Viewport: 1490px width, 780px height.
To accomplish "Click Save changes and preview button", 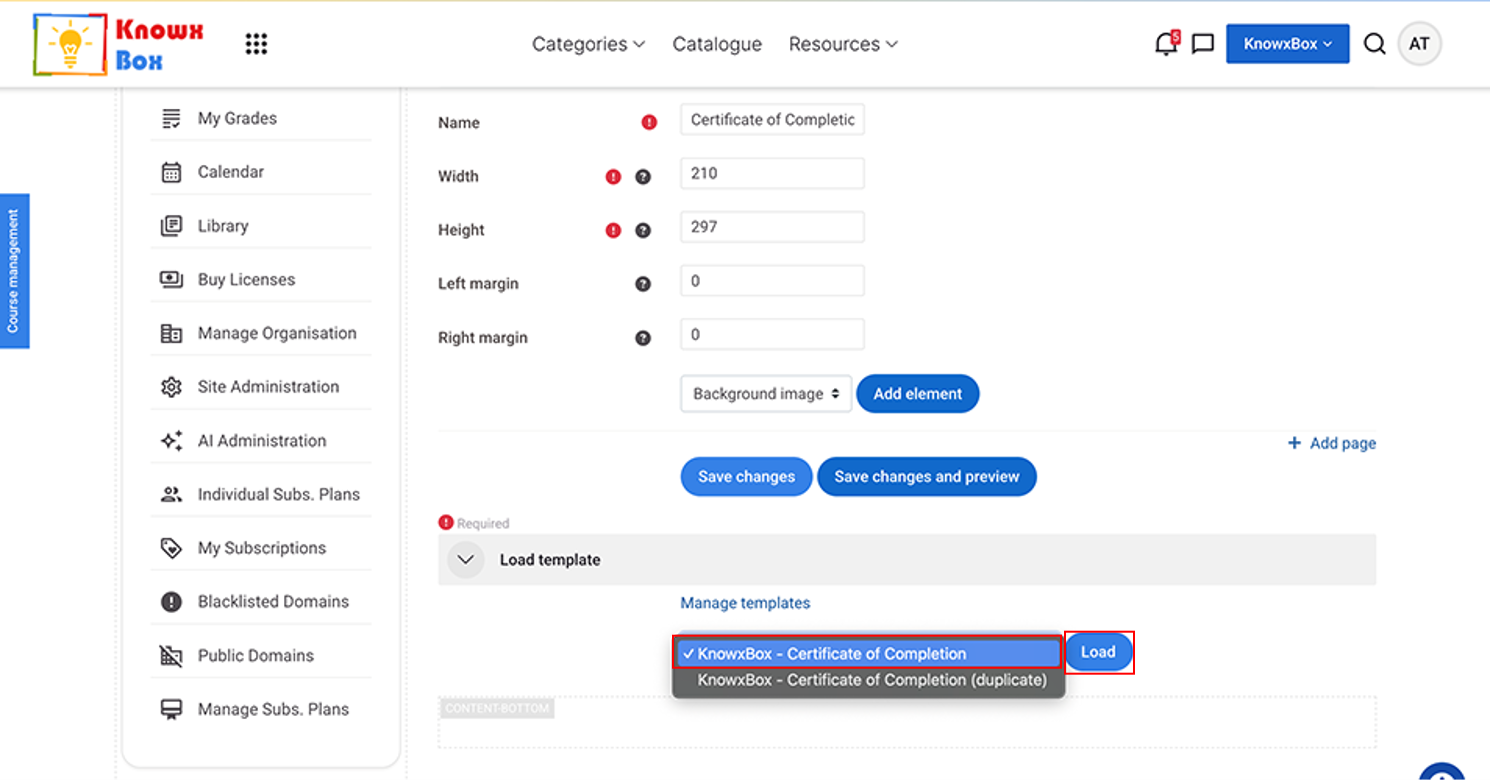I will click(x=927, y=477).
